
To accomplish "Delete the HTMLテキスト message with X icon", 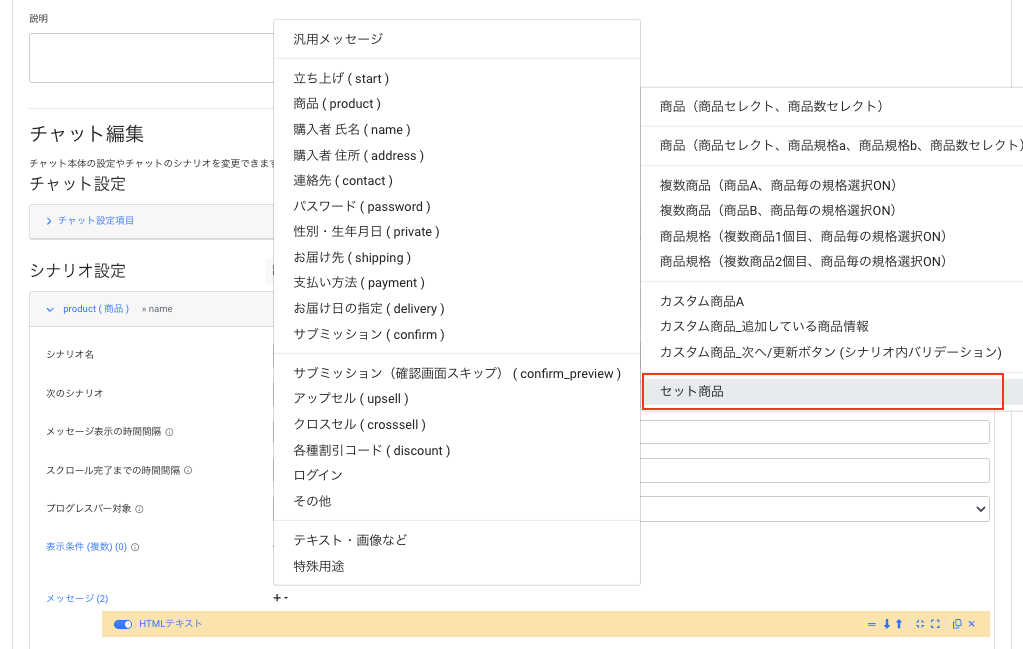I will click(972, 624).
